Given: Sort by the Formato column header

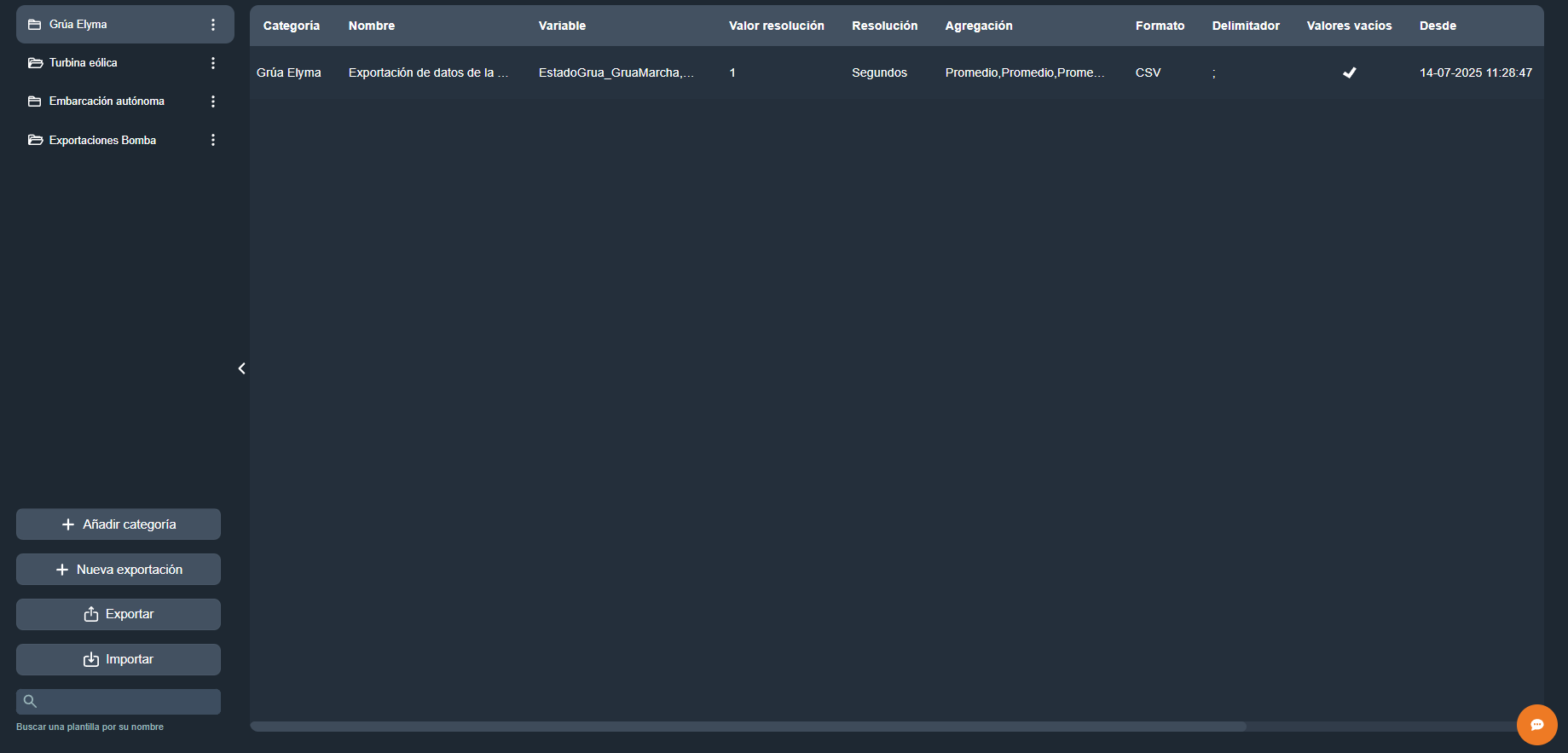Looking at the screenshot, I should click(1160, 26).
